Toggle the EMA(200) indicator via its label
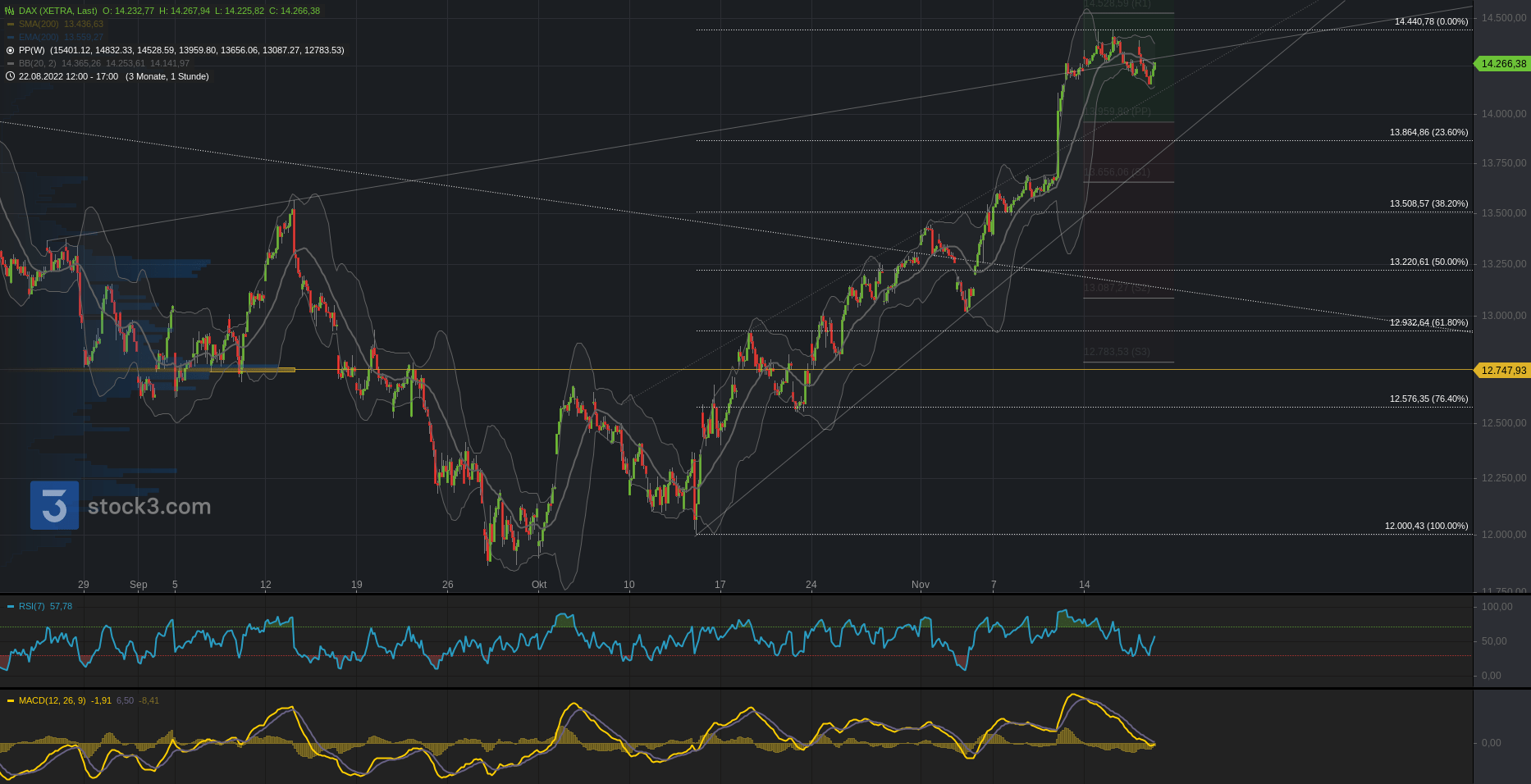 [39, 38]
